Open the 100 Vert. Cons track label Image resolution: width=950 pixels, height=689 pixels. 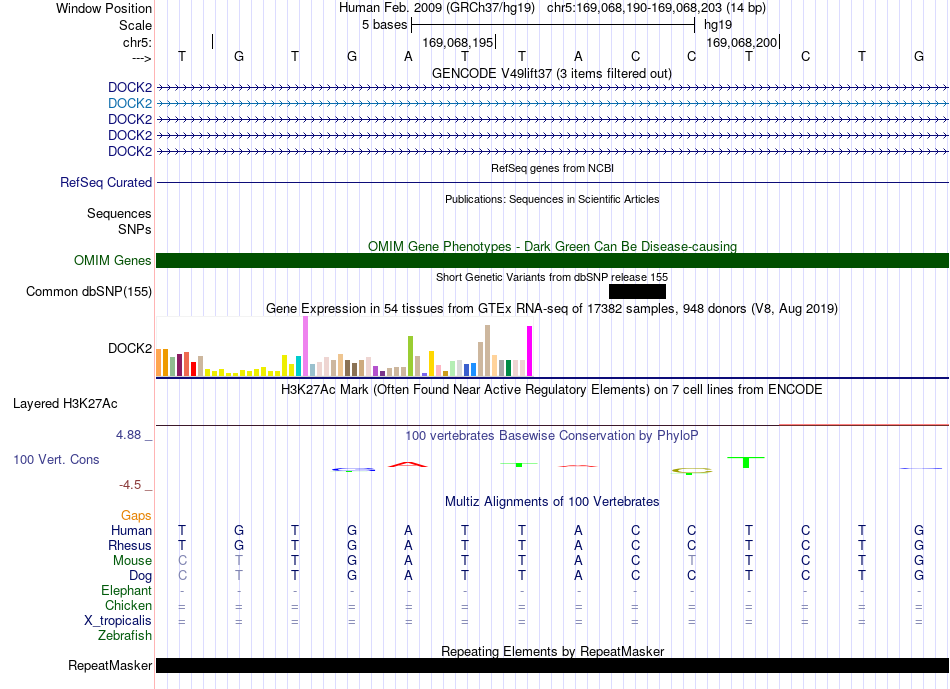coord(56,459)
